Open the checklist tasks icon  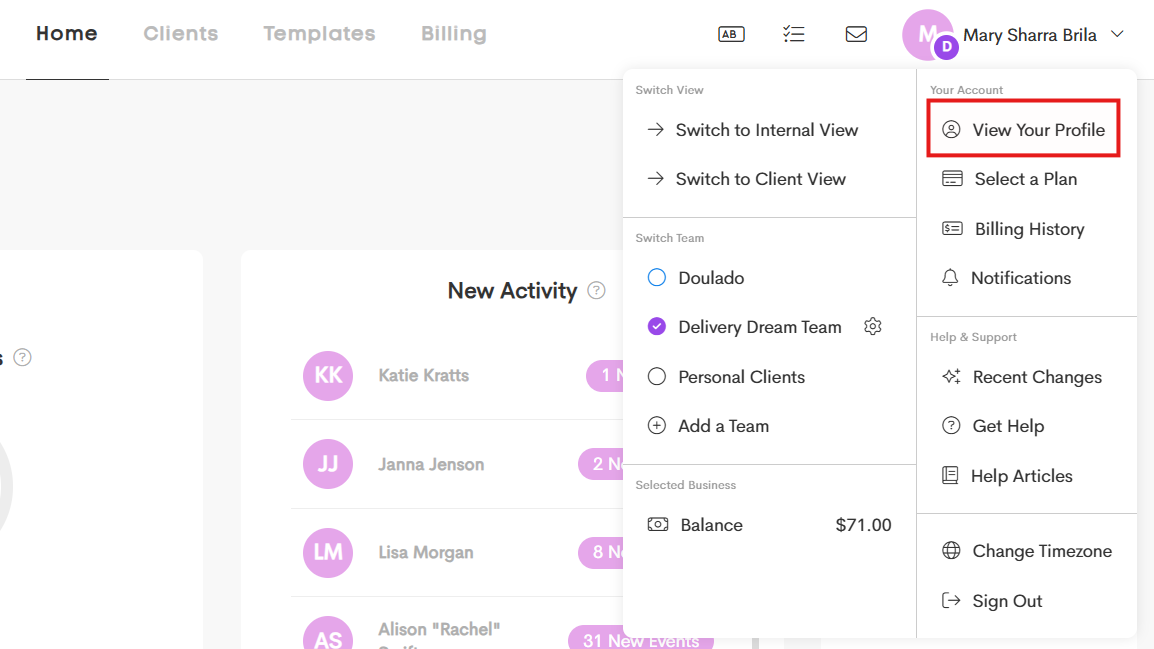(x=793, y=34)
